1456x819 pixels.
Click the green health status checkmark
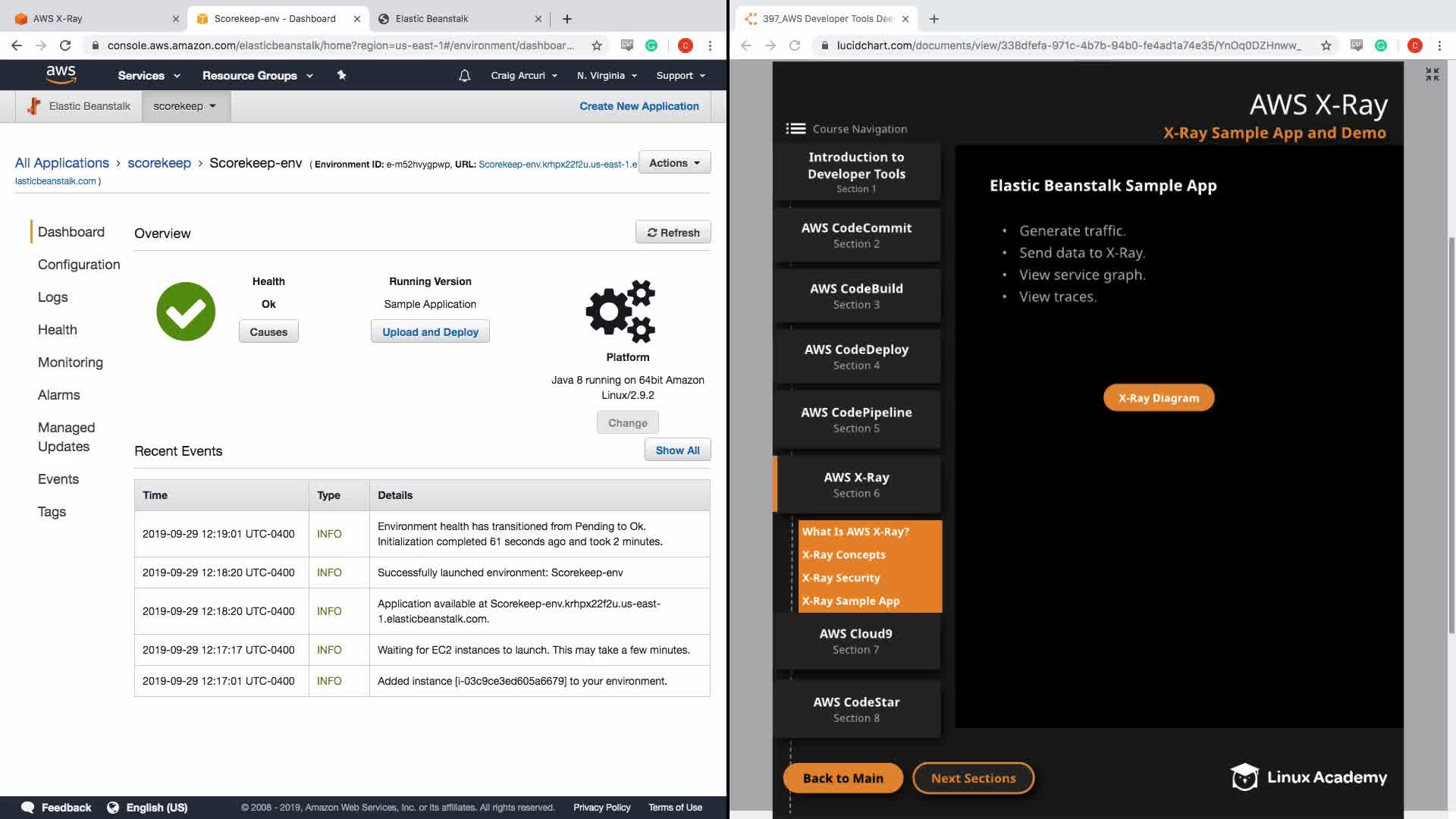[186, 312]
